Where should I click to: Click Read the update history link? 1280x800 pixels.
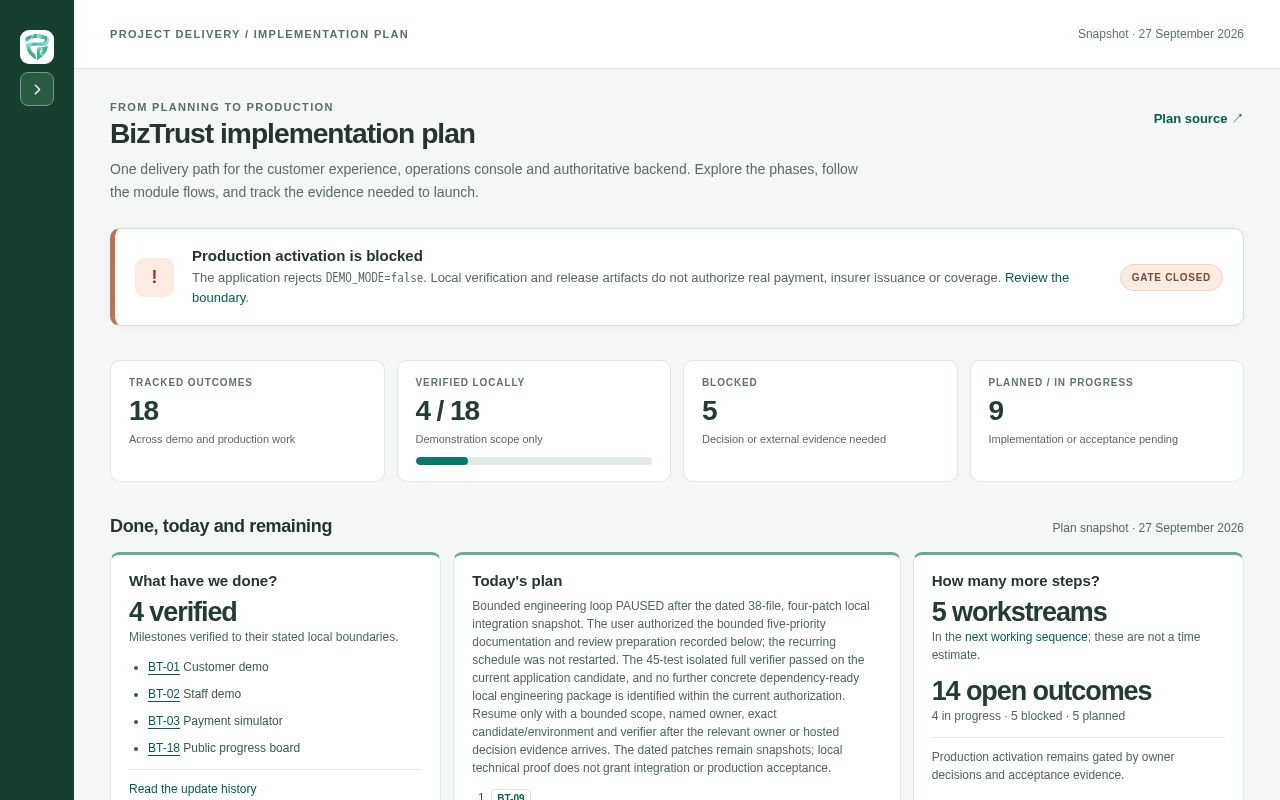point(193,789)
